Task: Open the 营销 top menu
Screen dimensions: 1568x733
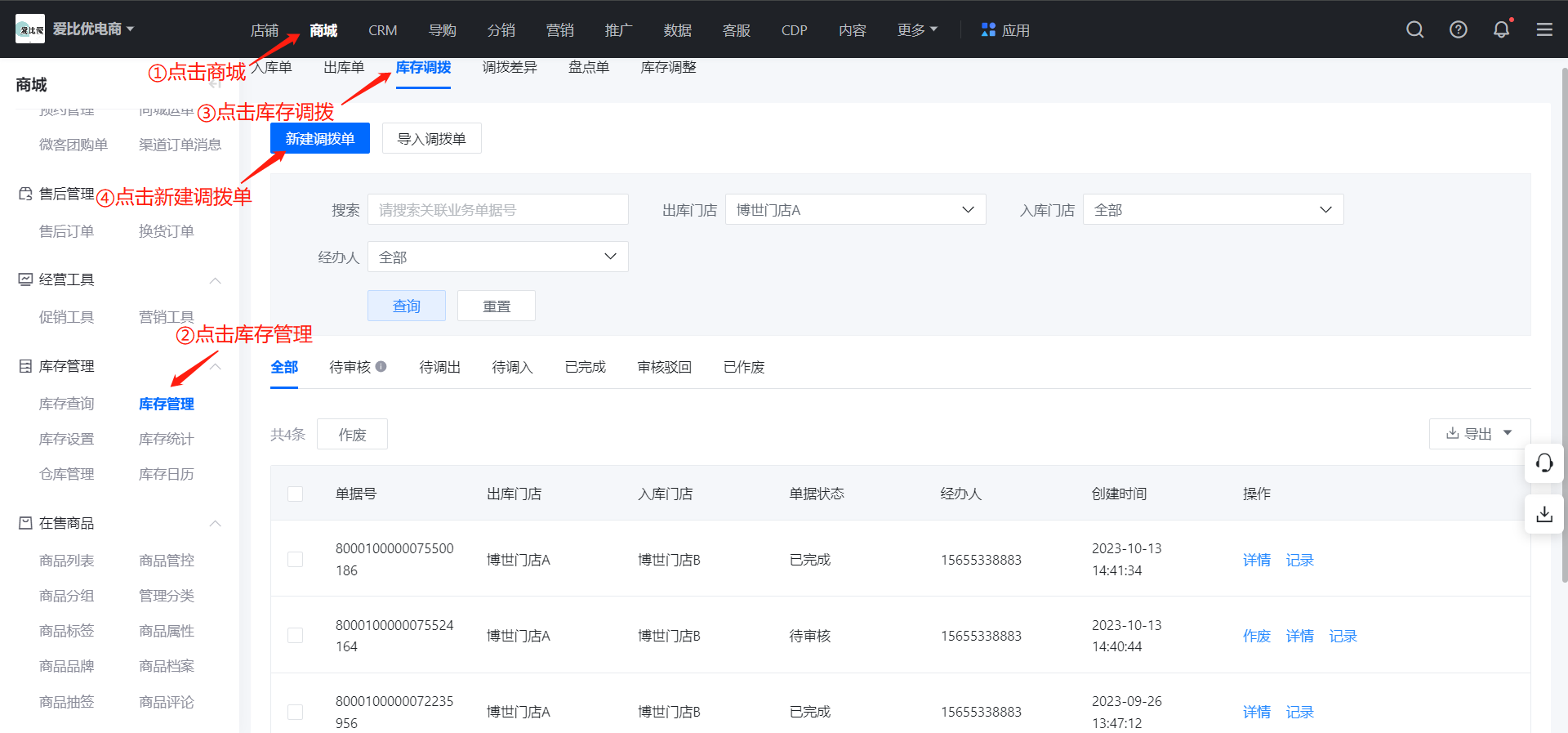Action: coord(560,30)
